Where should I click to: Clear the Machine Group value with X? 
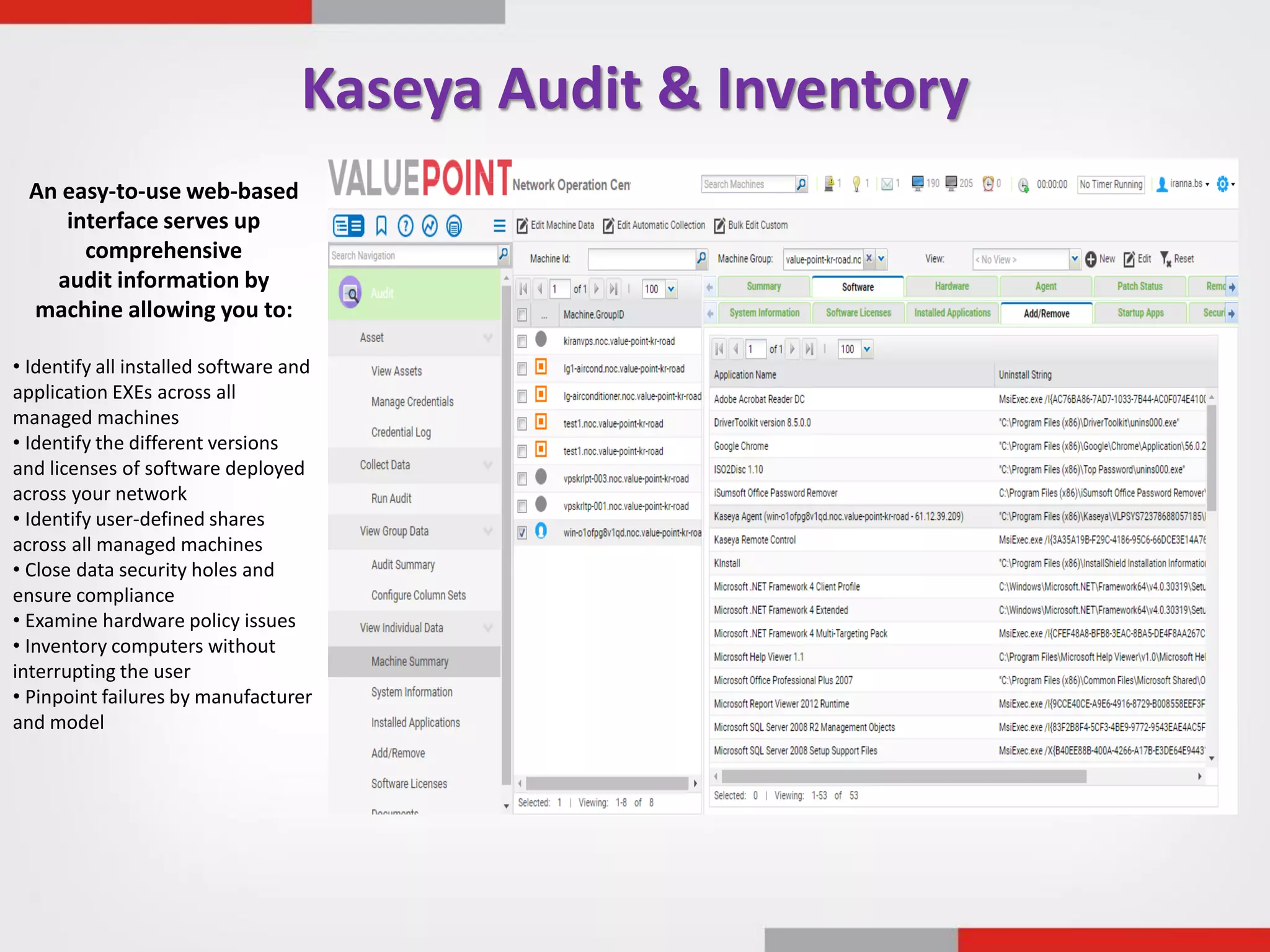click(x=869, y=258)
